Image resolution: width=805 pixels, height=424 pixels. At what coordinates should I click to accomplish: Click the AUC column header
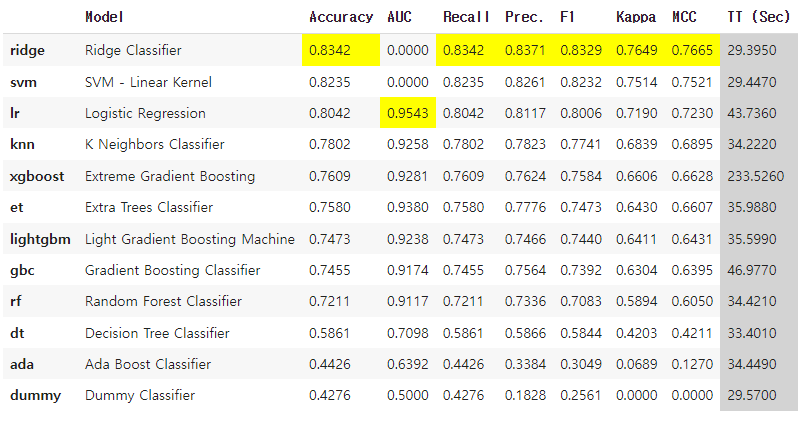tap(399, 17)
